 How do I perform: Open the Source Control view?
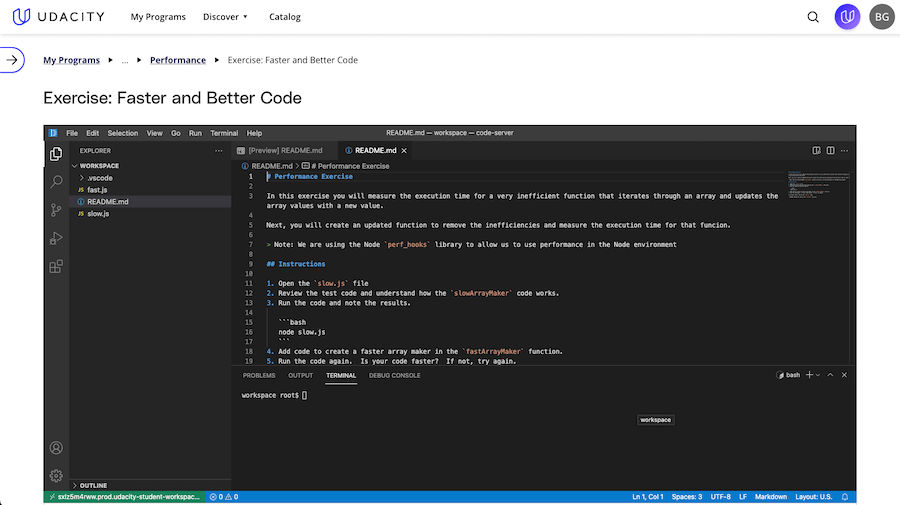tap(56, 210)
